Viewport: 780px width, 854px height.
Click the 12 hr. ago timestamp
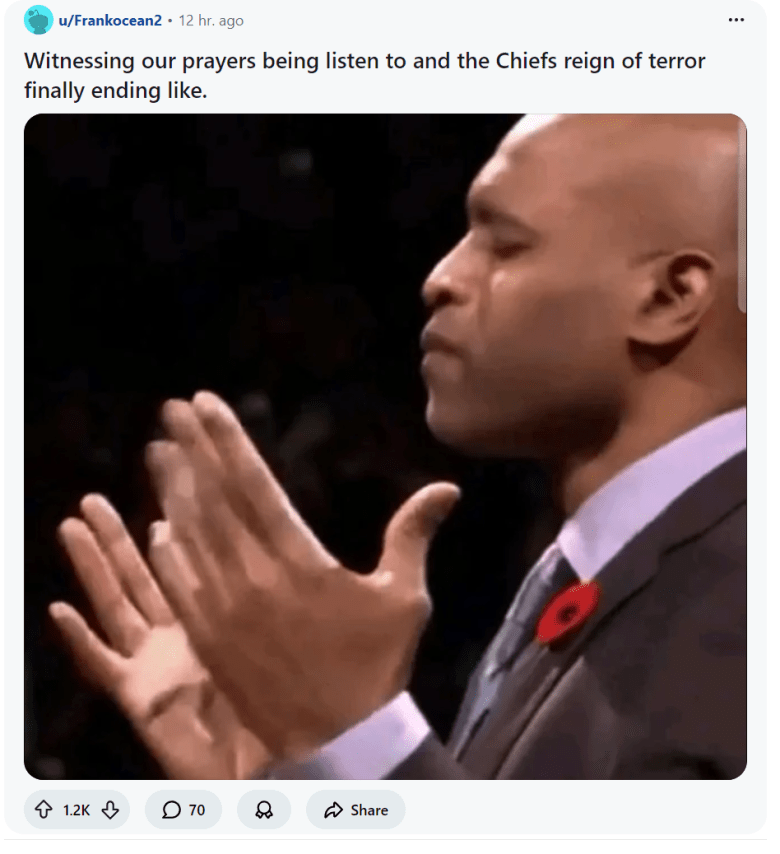click(x=211, y=20)
